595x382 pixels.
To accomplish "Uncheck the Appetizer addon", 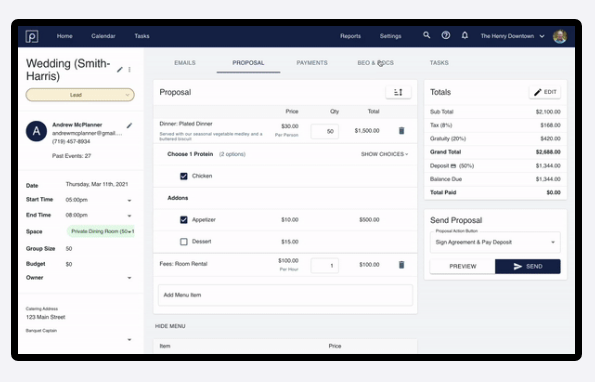I will click(184, 220).
